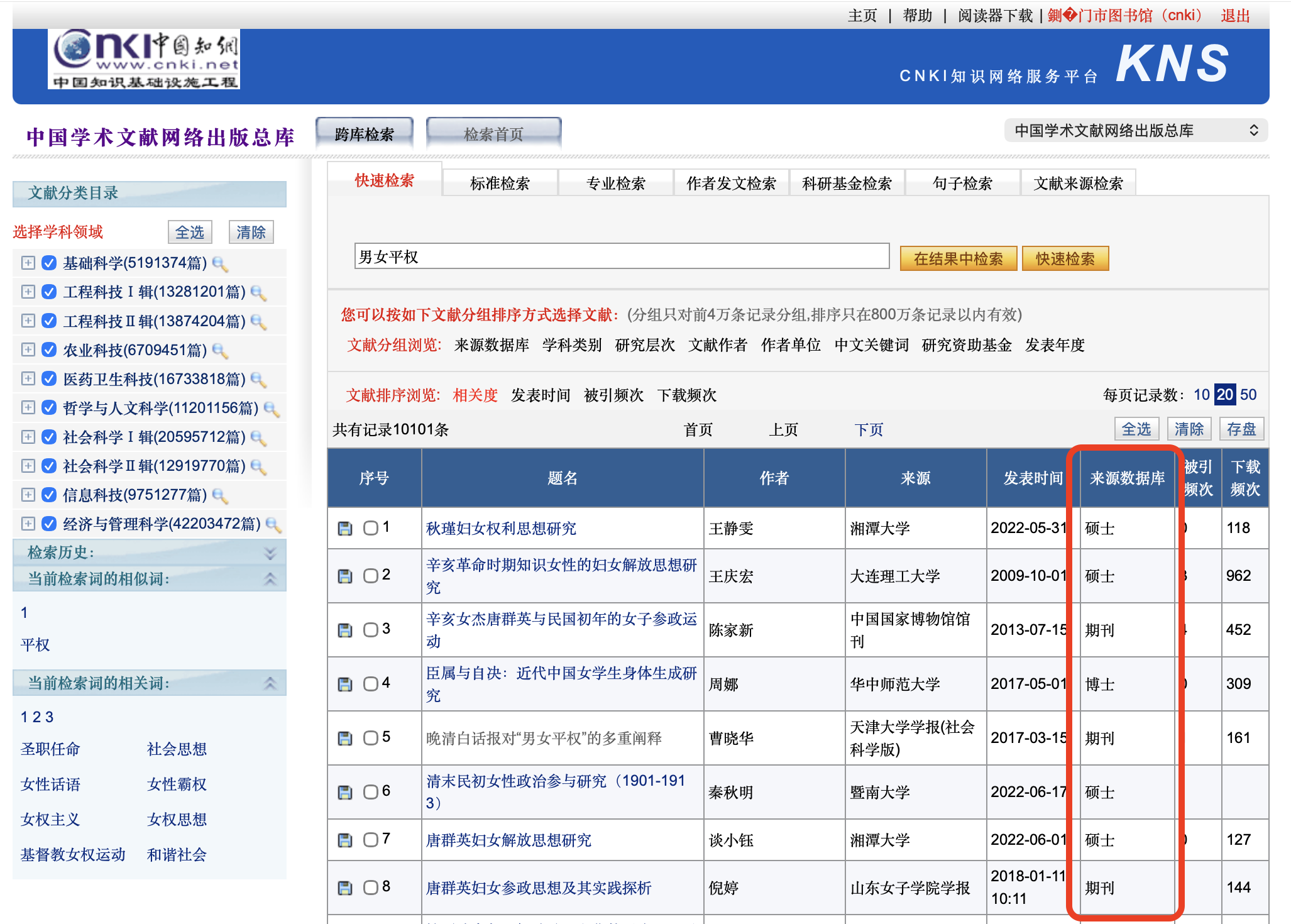Open the article 秋瑾妇女权利思想研究
1291x924 pixels.
coord(502,529)
